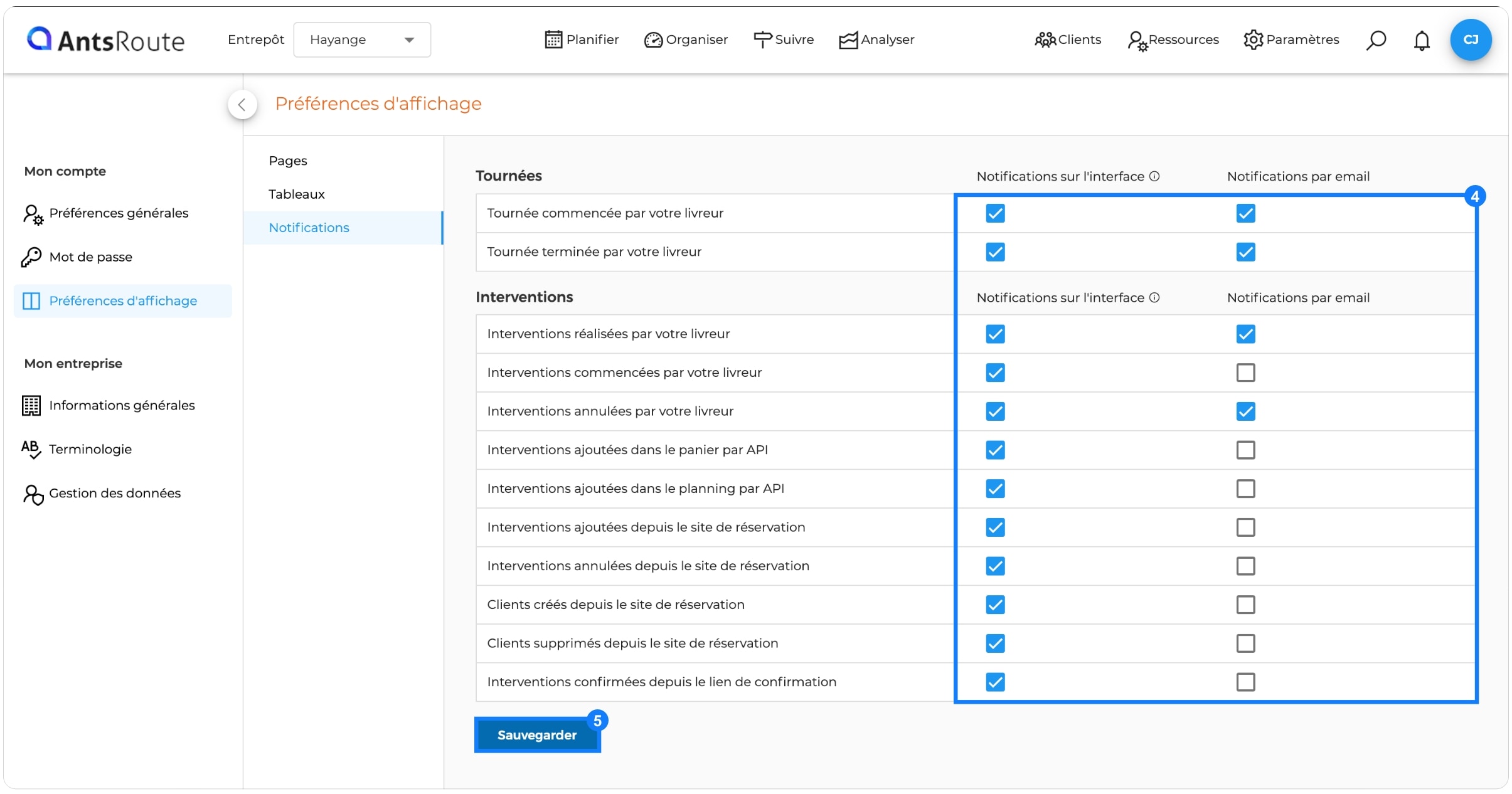The height and width of the screenshot is (794, 1512).
Task: Click 'Clients supprimés depuis le site de réservation' text
Action: point(632,643)
